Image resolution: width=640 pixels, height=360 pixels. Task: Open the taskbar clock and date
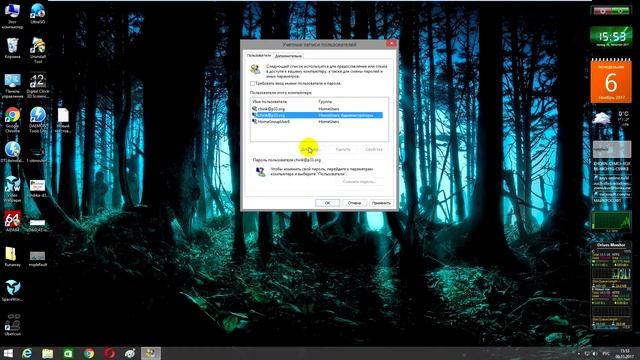[624, 353]
